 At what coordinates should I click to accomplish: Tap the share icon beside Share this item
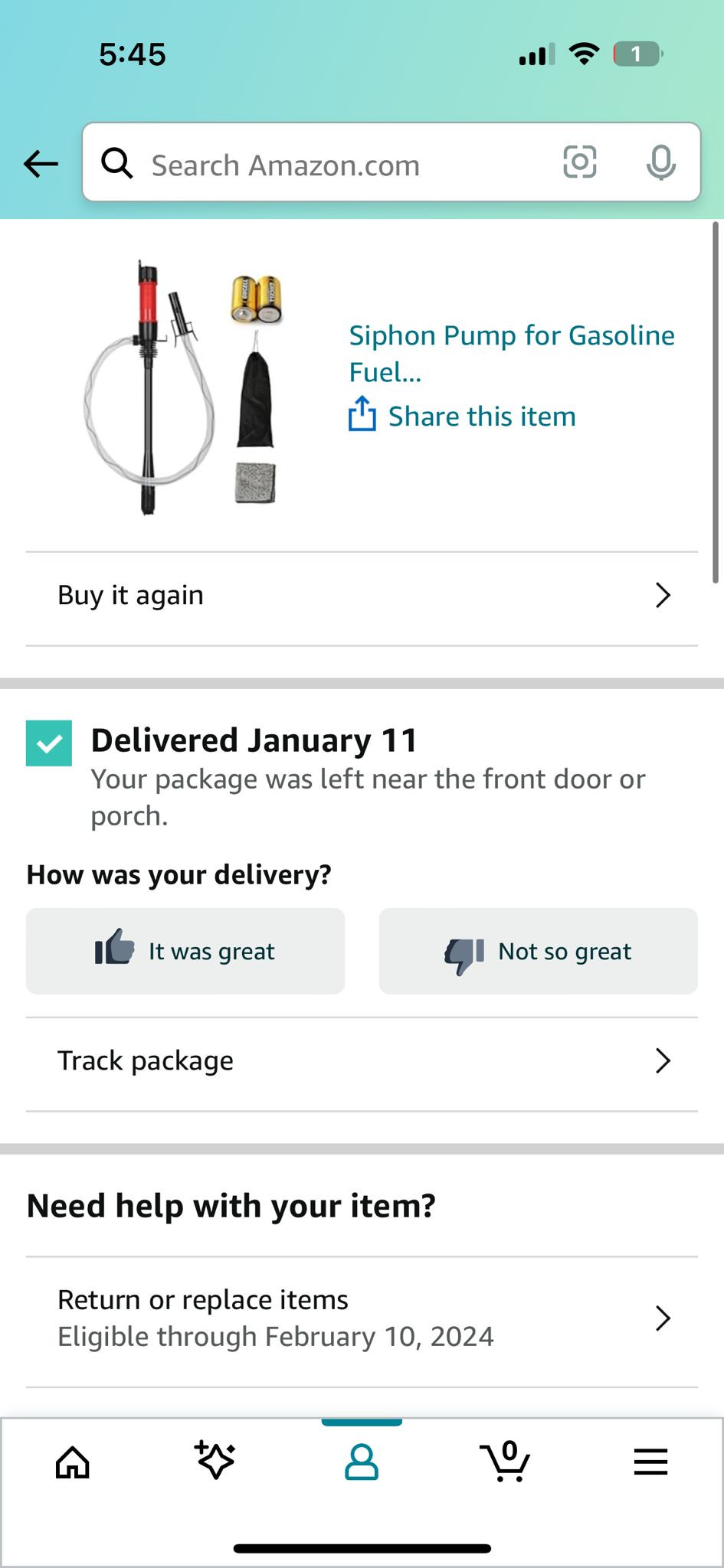(x=362, y=415)
